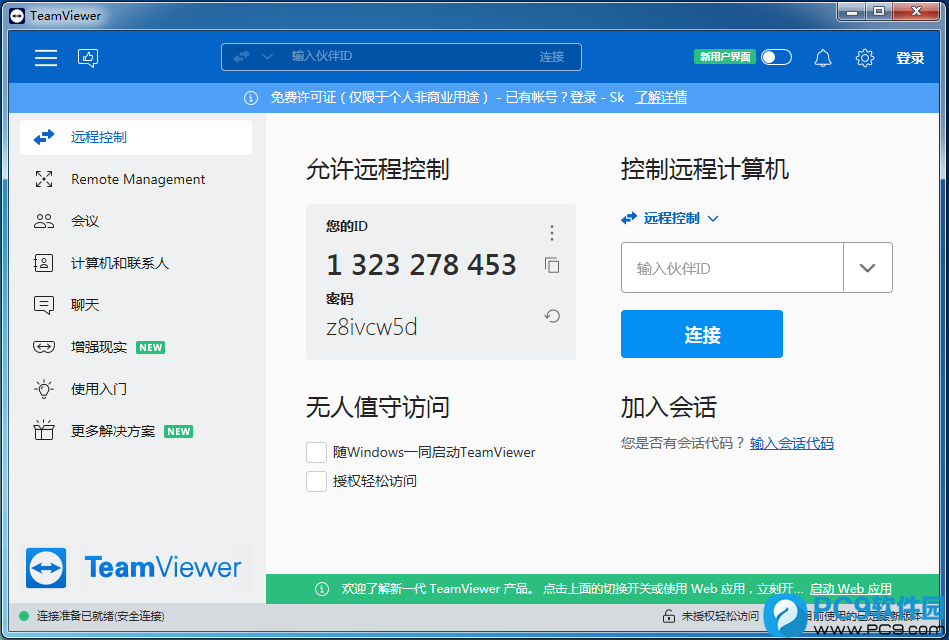Image resolution: width=949 pixels, height=640 pixels.
Task: Click the blue 连接 button
Action: 701,334
